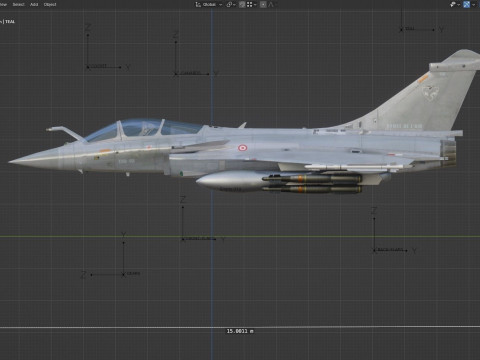Open the Select menu

[18, 4]
